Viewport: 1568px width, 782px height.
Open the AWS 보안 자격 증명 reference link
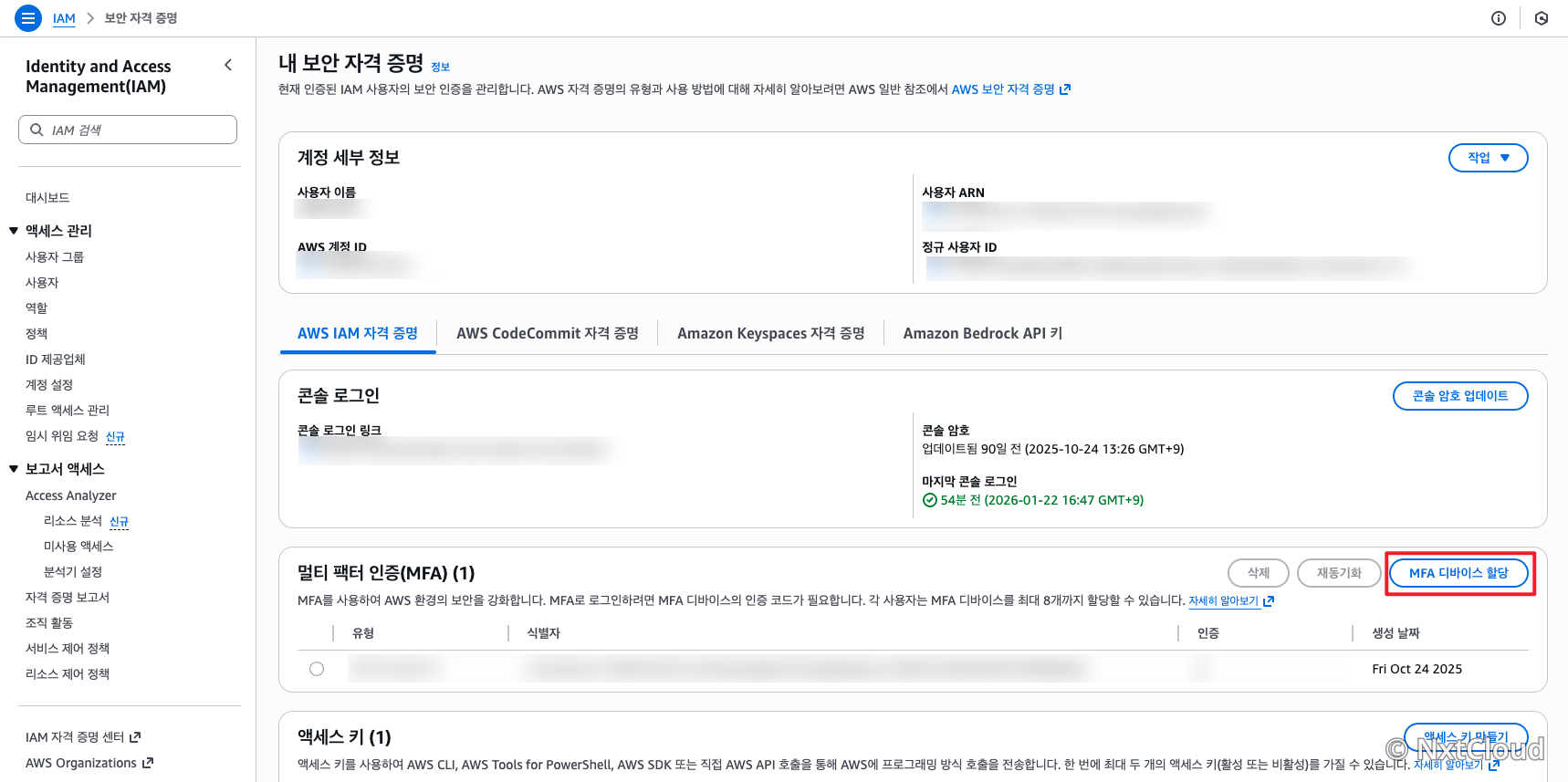point(1003,89)
